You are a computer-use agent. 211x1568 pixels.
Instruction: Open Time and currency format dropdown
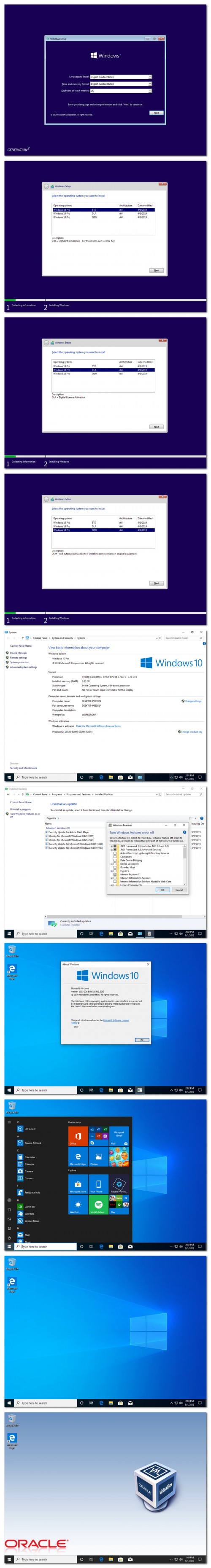pyautogui.click(x=121, y=84)
